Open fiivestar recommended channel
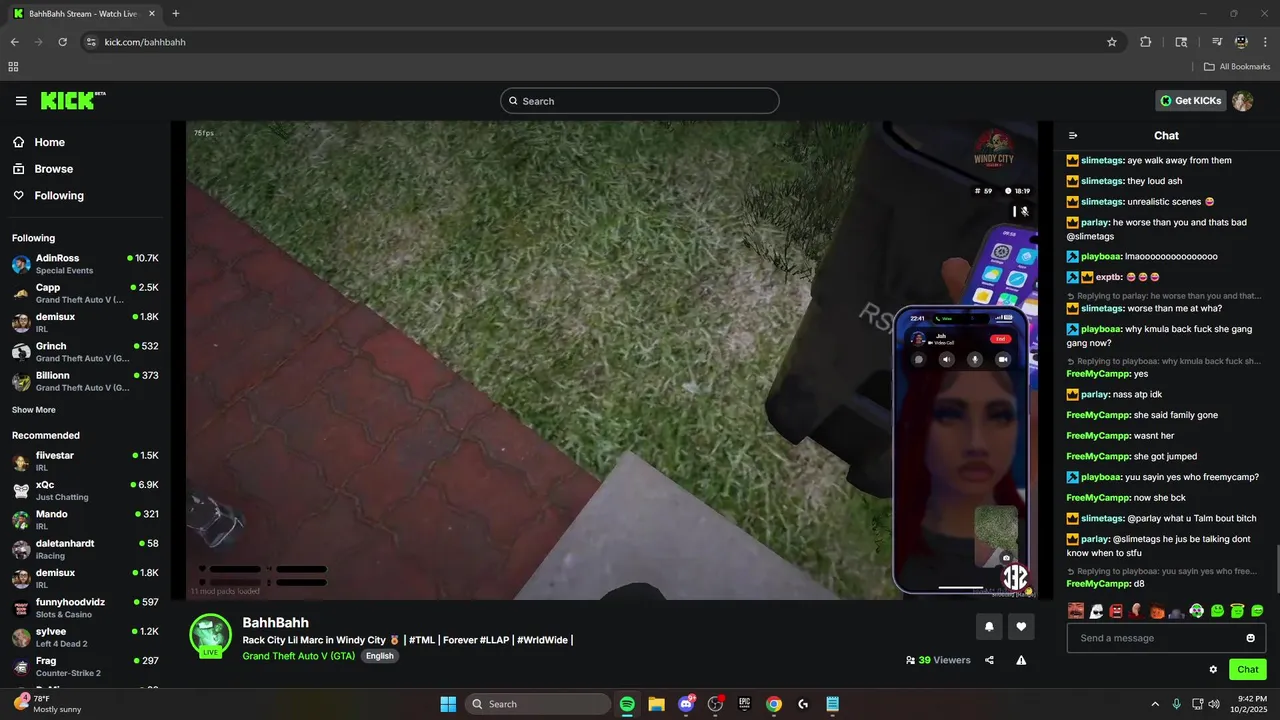 click(x=85, y=461)
